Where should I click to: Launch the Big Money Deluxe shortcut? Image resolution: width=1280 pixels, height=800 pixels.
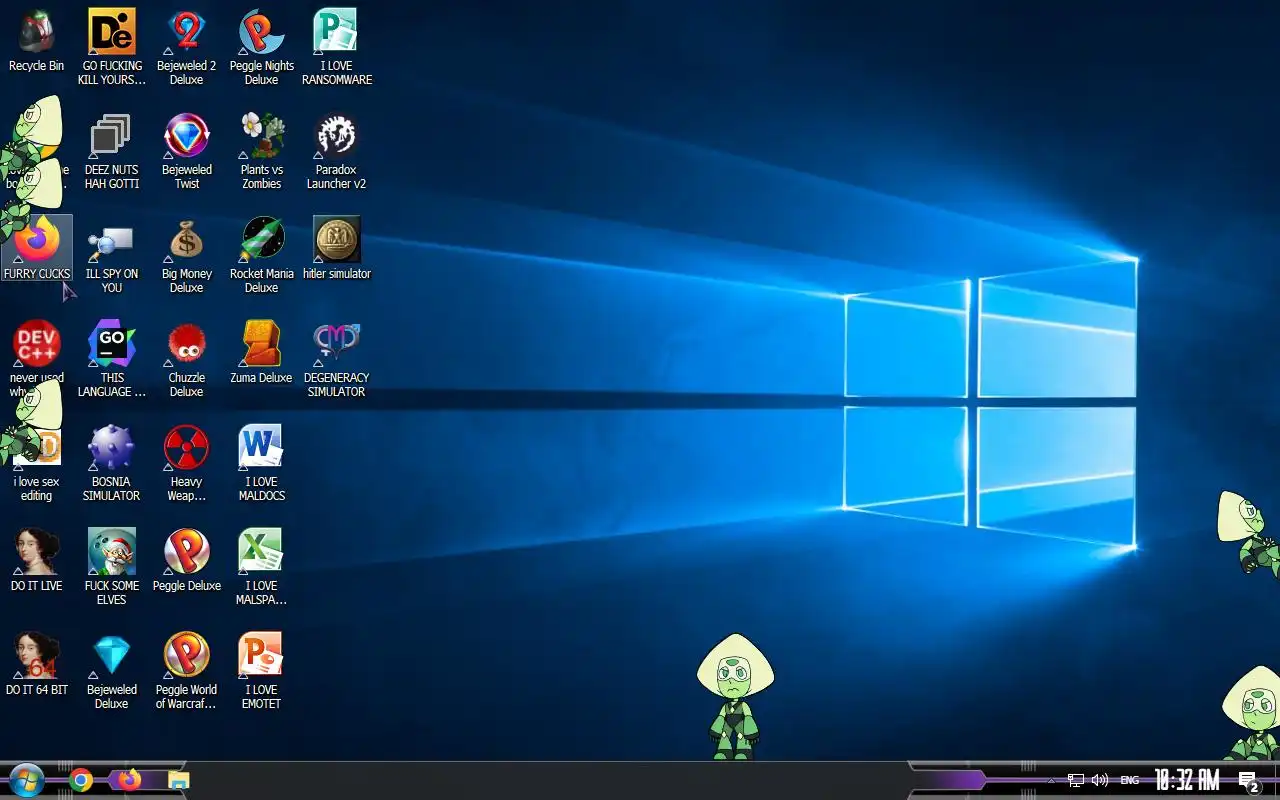point(187,255)
